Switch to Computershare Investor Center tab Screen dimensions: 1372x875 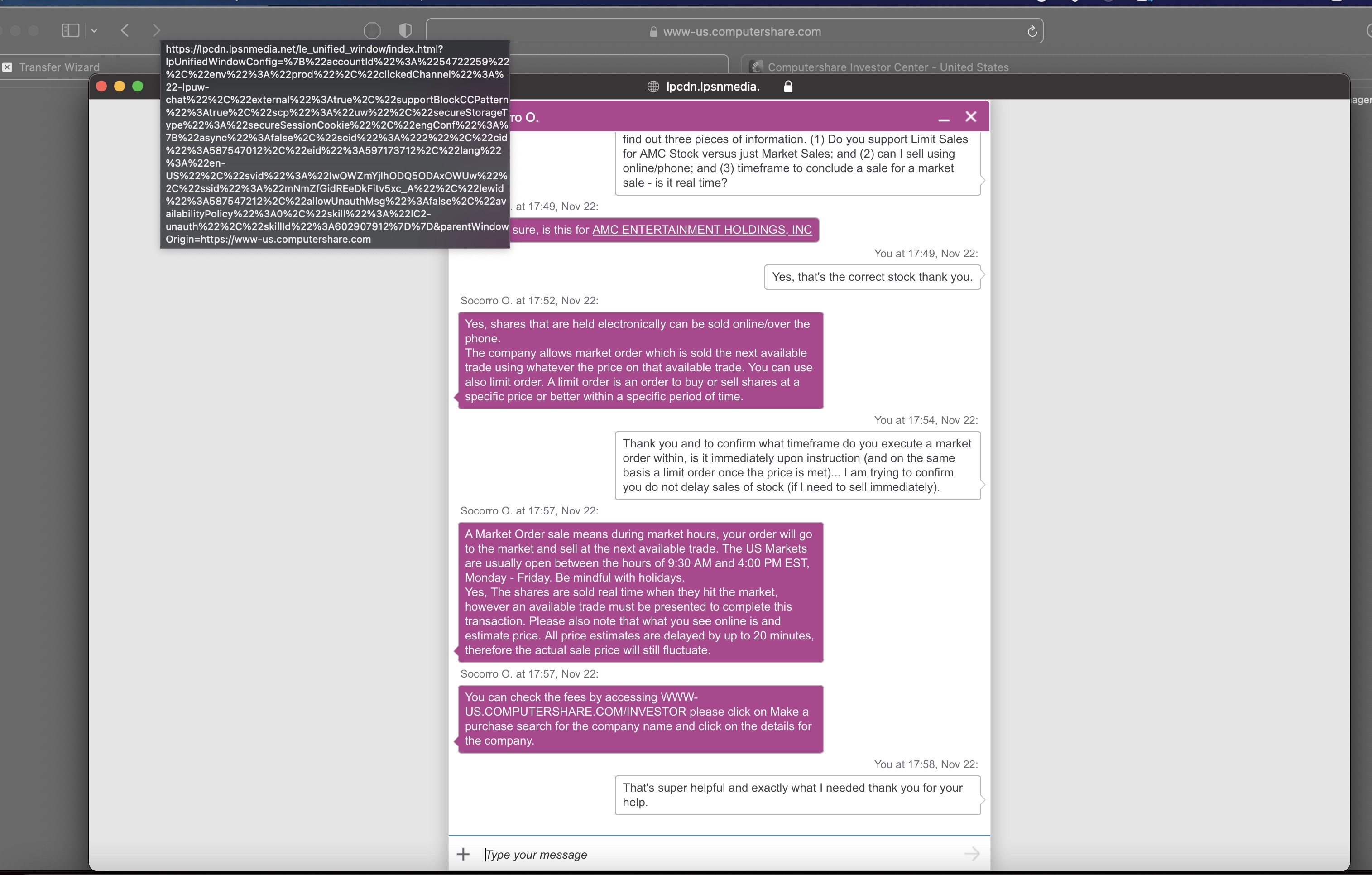tap(887, 67)
